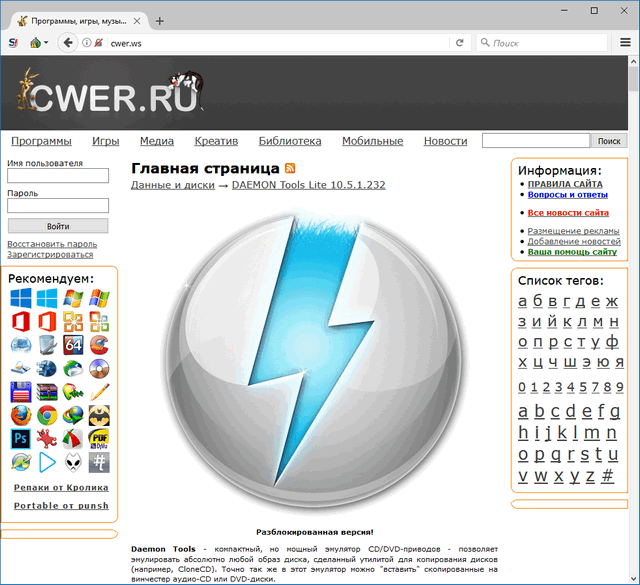Open the Google Chrome icon in recommendations
The width and height of the screenshot is (640, 585).
pos(47,415)
